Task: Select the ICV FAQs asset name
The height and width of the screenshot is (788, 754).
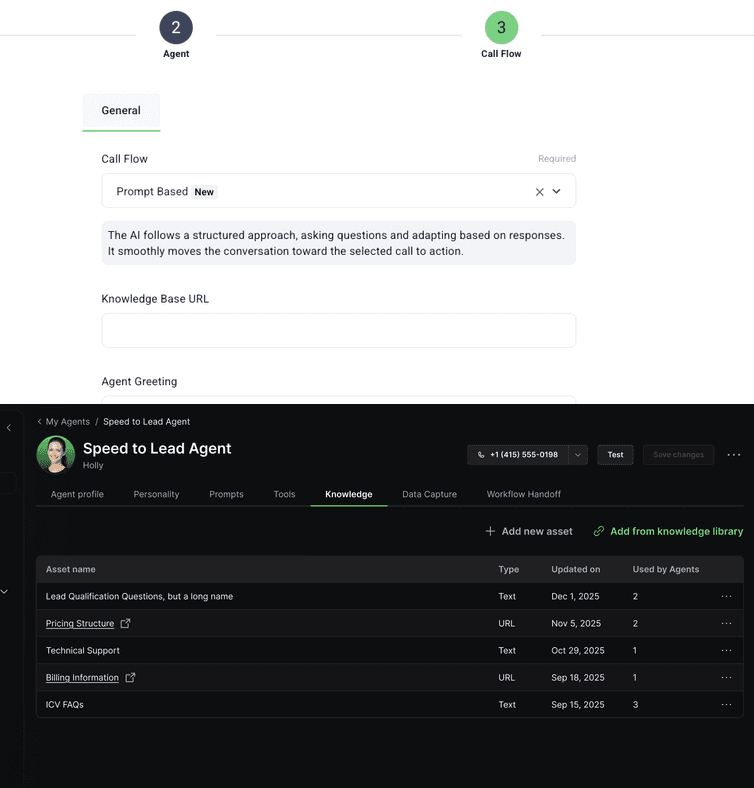Action: coord(65,705)
